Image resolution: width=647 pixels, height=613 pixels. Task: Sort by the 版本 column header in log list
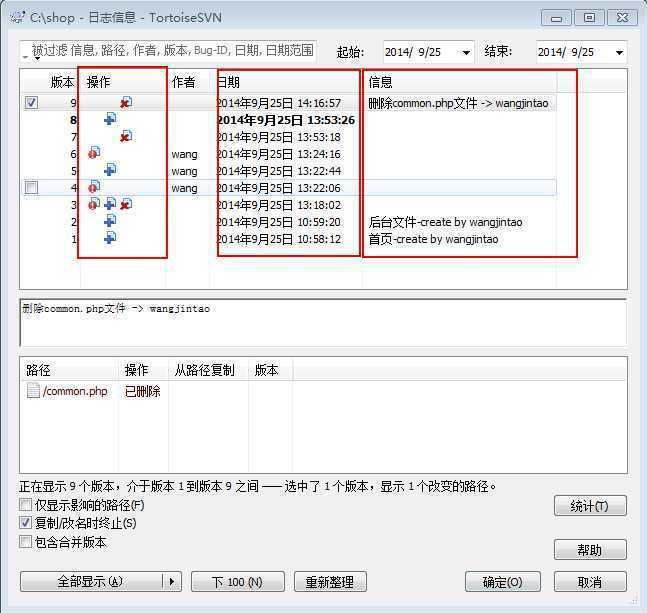[x=62, y=82]
